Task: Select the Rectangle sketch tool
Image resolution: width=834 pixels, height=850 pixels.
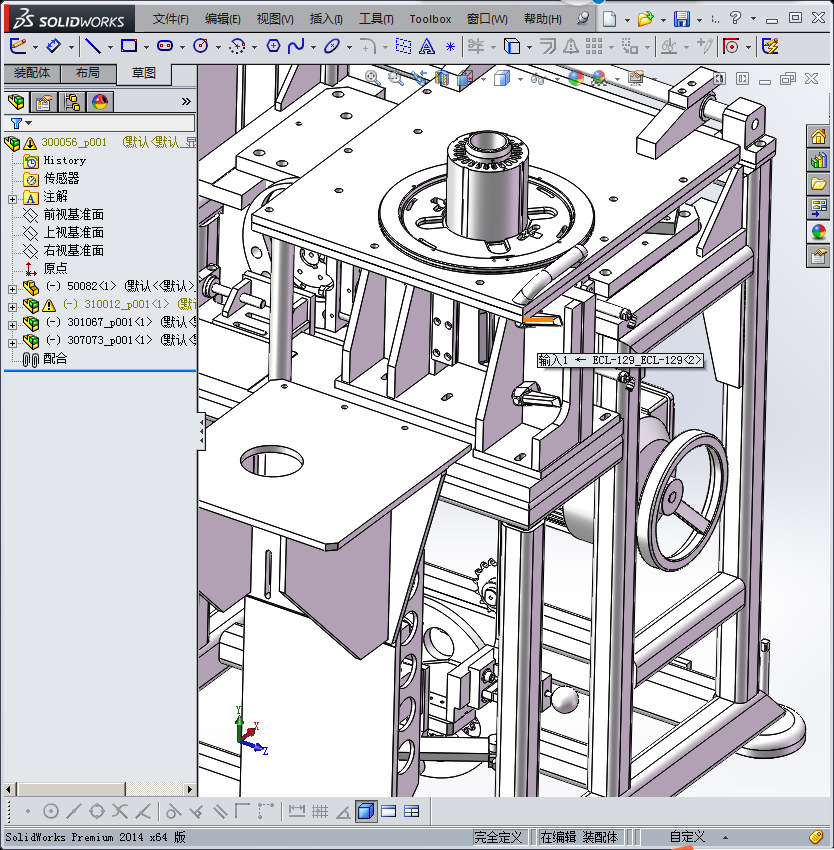Action: click(x=128, y=46)
